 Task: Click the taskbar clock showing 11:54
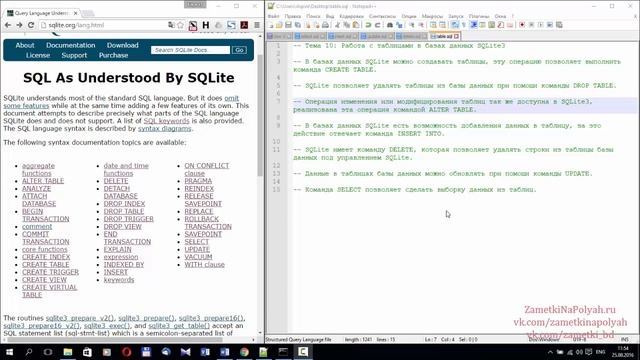click(x=623, y=352)
